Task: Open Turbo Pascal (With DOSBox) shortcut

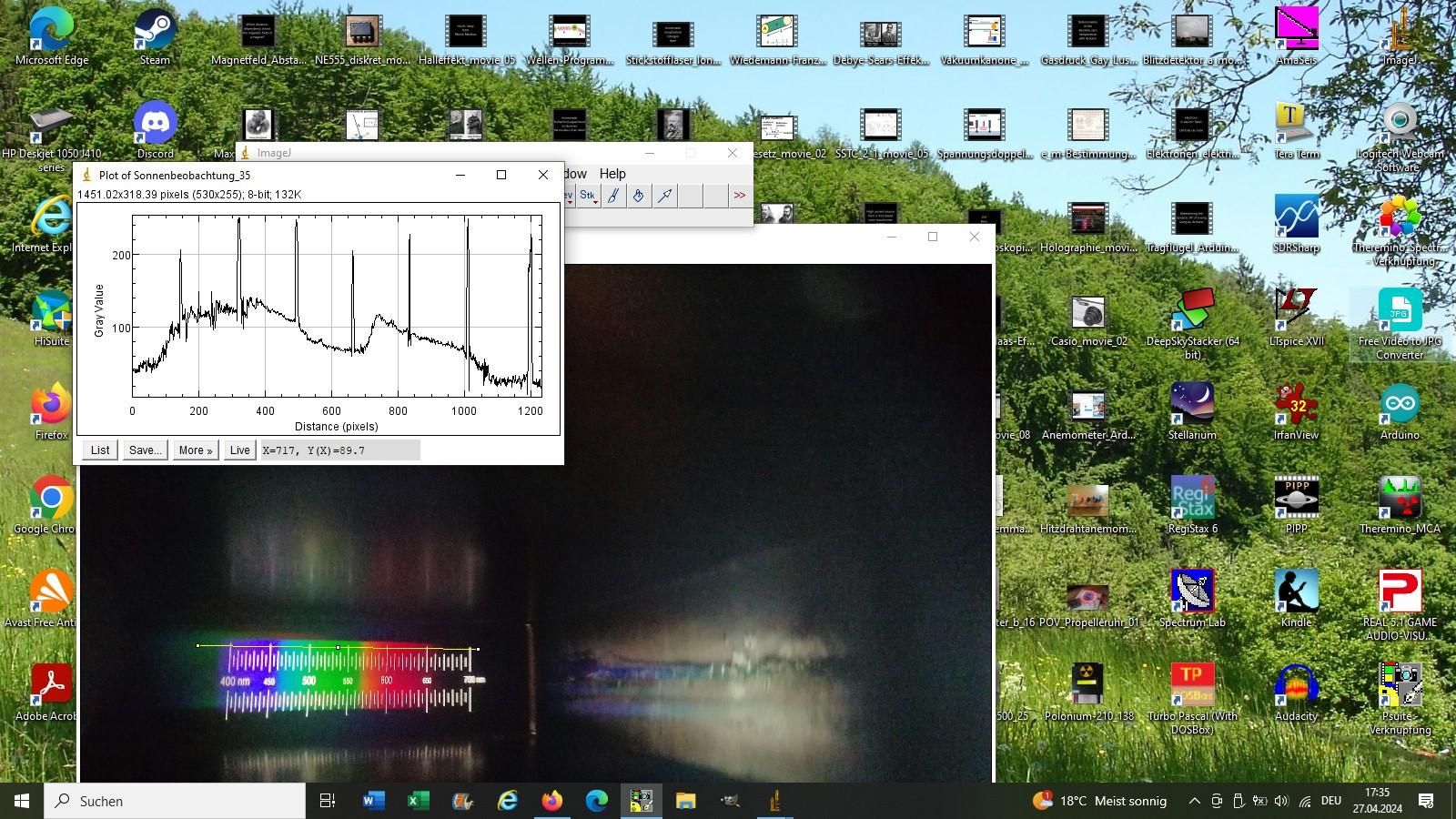Action: point(1192,698)
